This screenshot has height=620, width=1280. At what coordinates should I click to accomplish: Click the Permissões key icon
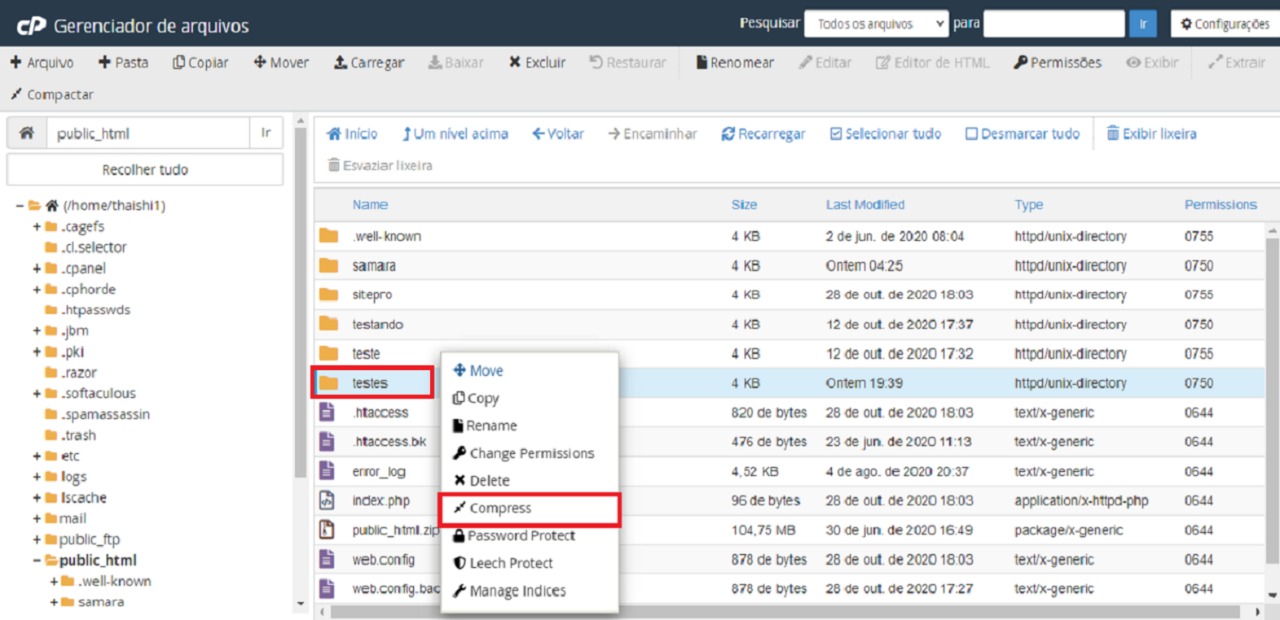click(1020, 62)
